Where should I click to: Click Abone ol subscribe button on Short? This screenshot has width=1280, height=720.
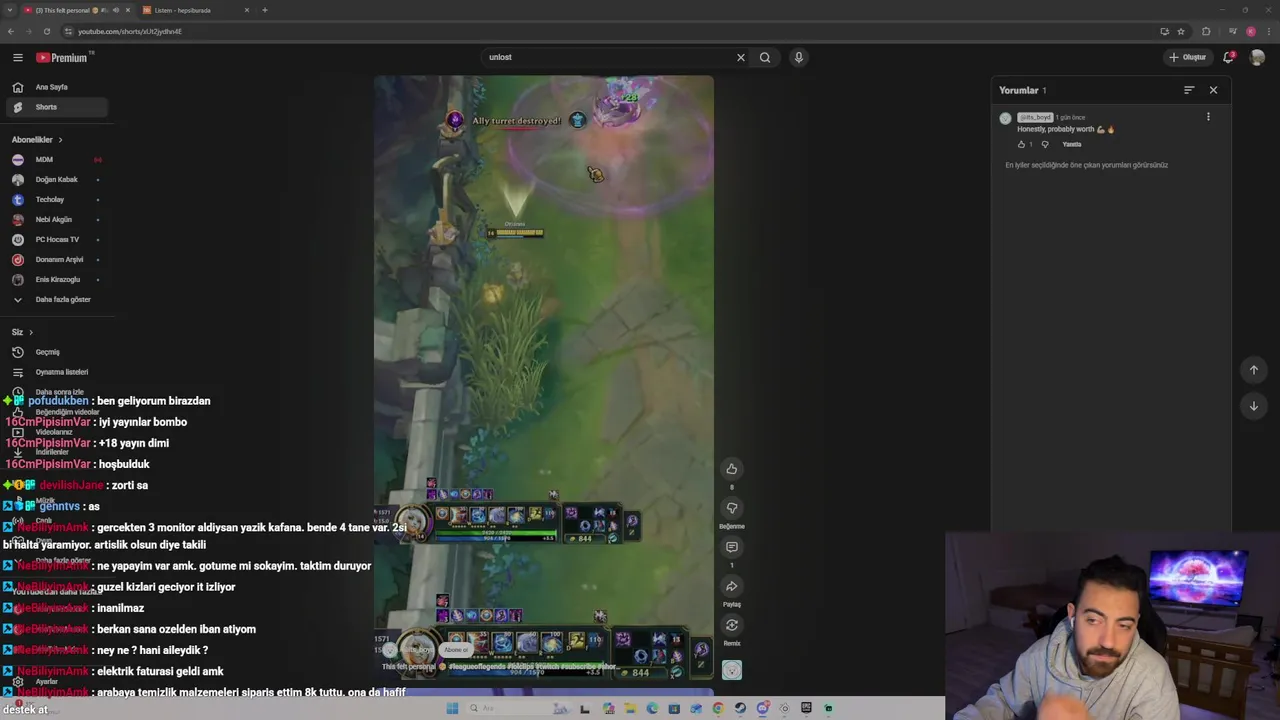coord(456,650)
